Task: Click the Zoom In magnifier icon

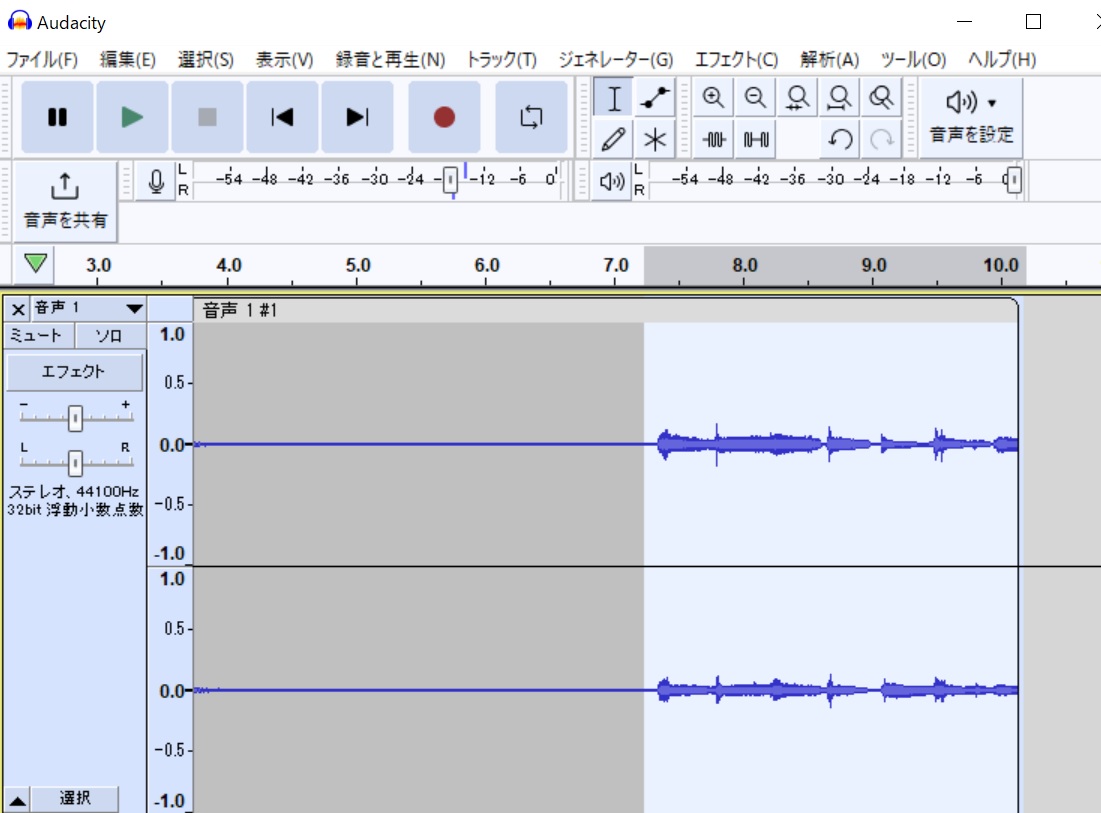Action: (713, 98)
